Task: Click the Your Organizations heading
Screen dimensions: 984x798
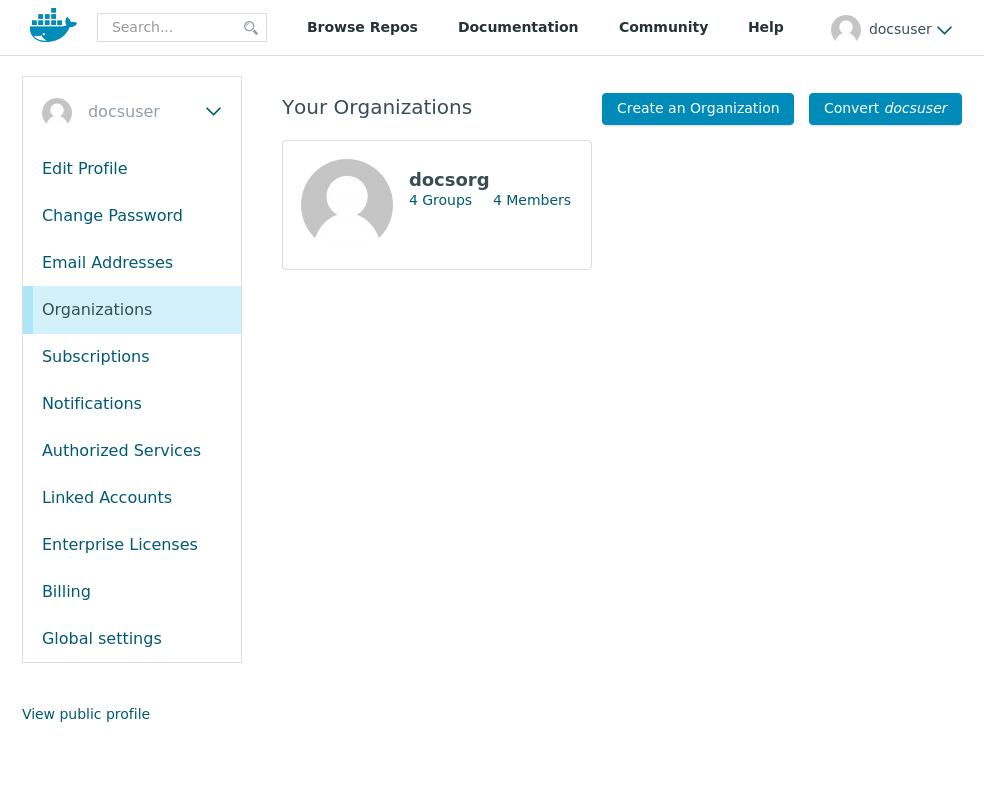Action: pos(377,108)
